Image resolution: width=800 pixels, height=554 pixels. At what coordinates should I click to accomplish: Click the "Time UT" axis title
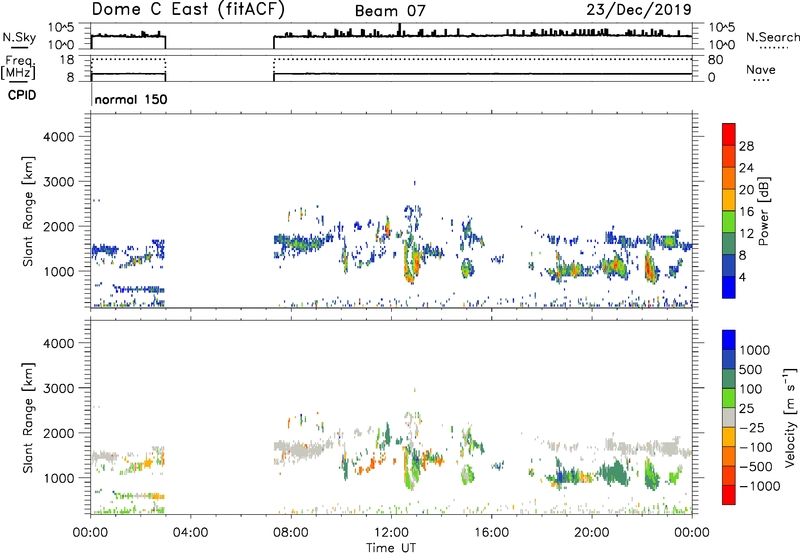(391, 548)
